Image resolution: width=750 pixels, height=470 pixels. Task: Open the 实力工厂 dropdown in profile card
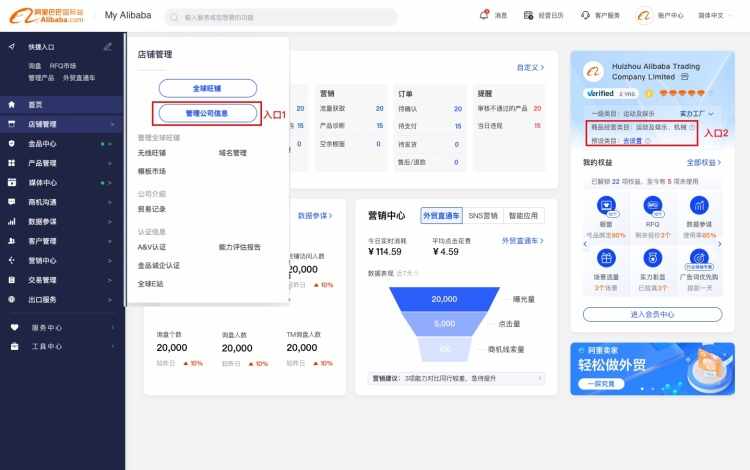coord(696,114)
